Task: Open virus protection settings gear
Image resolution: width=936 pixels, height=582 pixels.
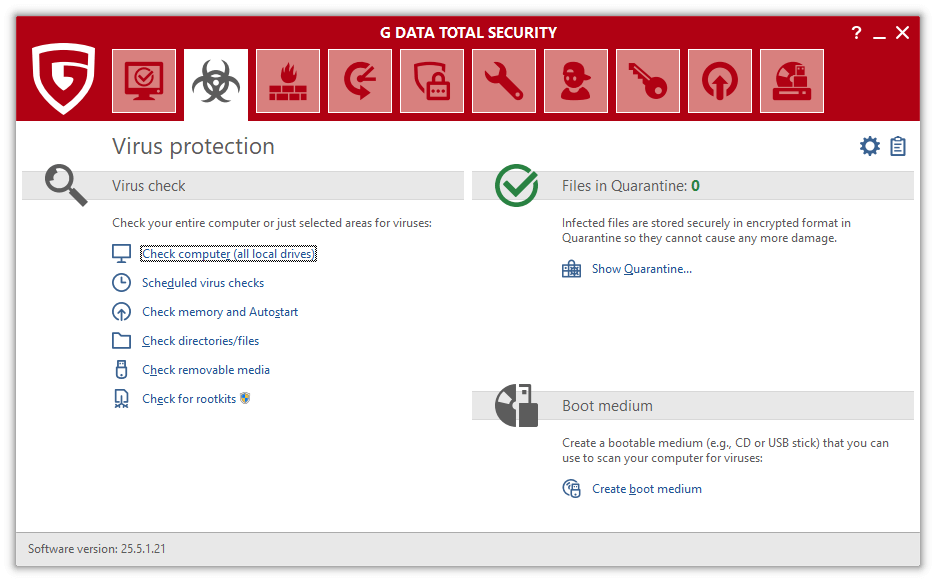Action: pyautogui.click(x=870, y=146)
